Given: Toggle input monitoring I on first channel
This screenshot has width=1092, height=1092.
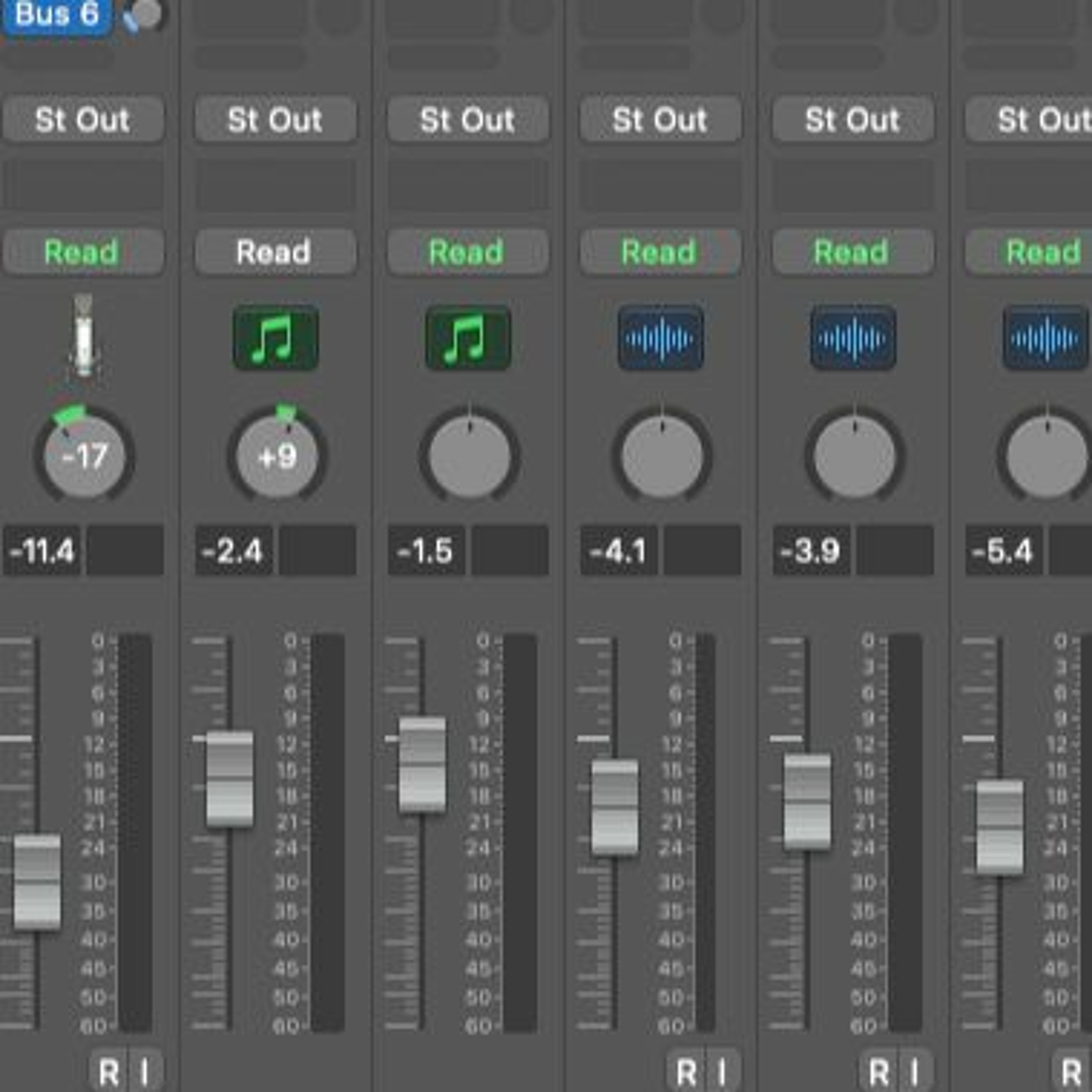Looking at the screenshot, I should point(145,1072).
